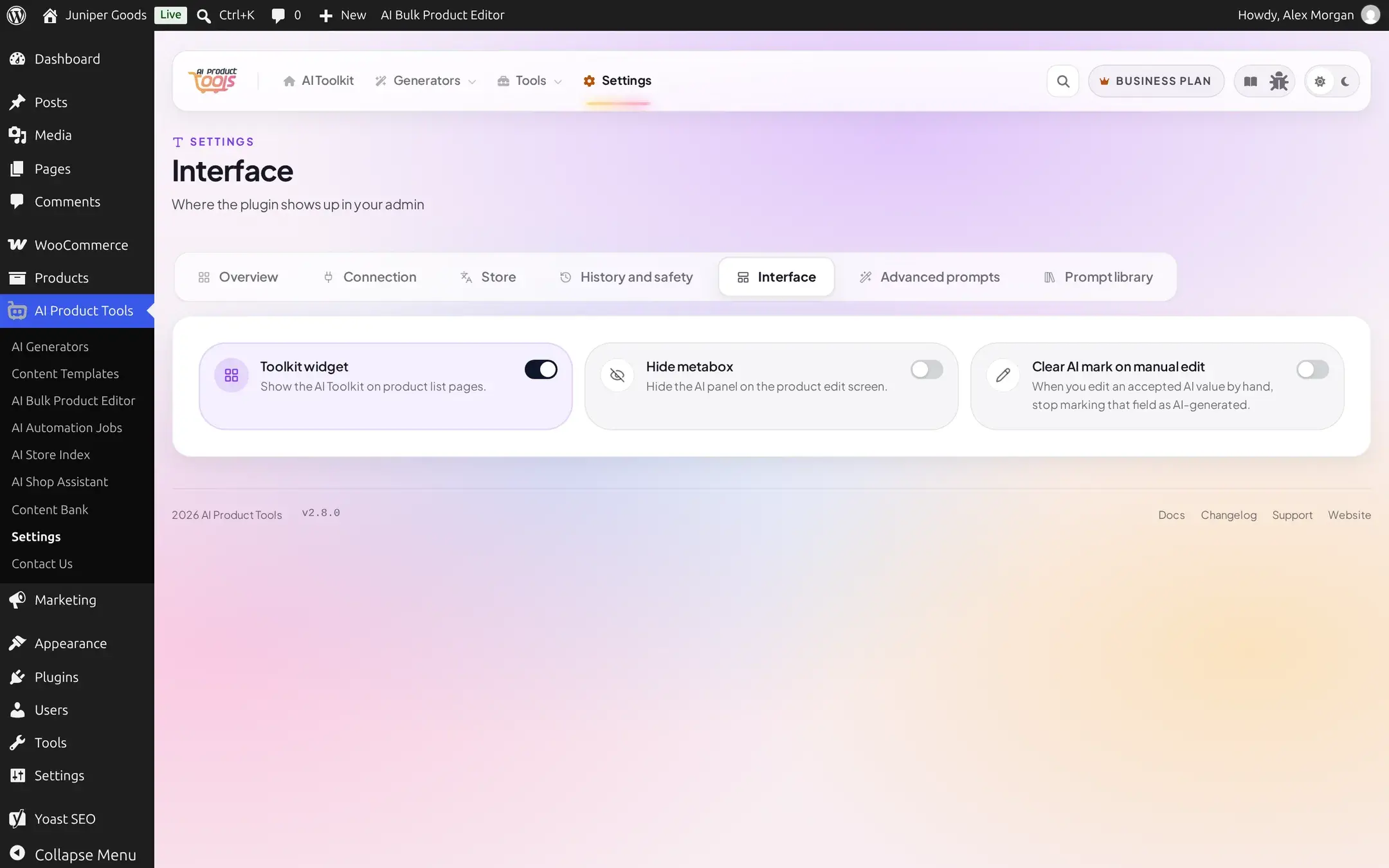Open AI Automation Jobs submenu item
Screen dimensions: 1389x868
(67, 428)
